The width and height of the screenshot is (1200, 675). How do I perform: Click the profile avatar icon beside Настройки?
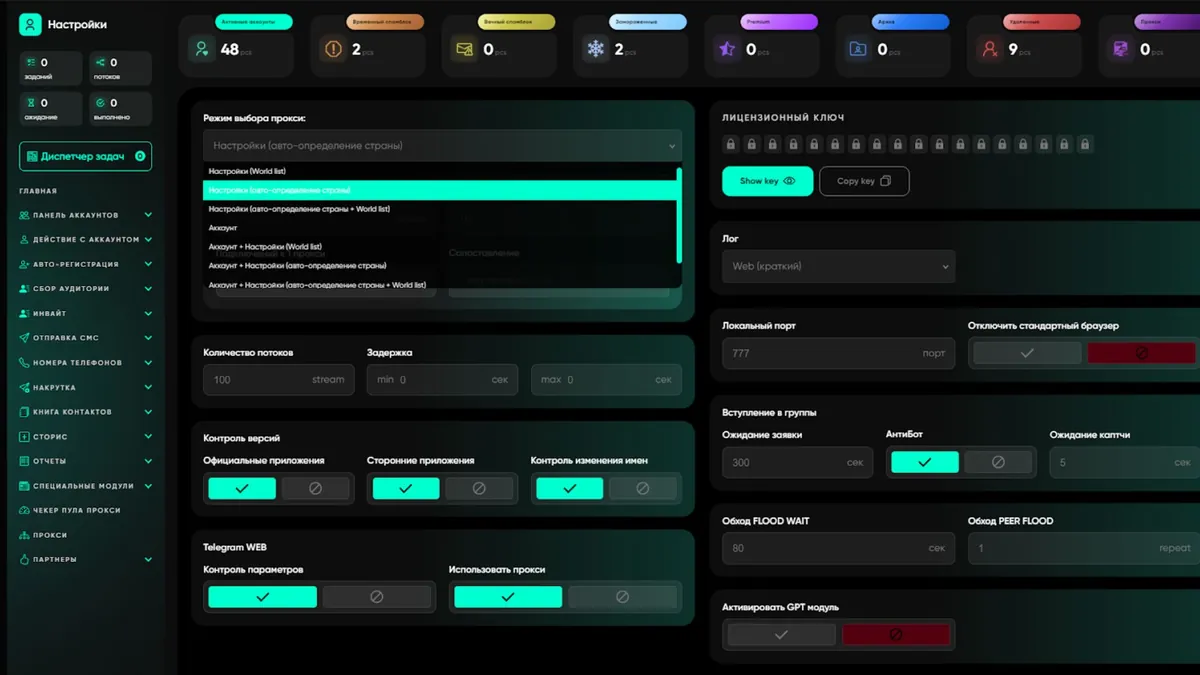point(30,24)
